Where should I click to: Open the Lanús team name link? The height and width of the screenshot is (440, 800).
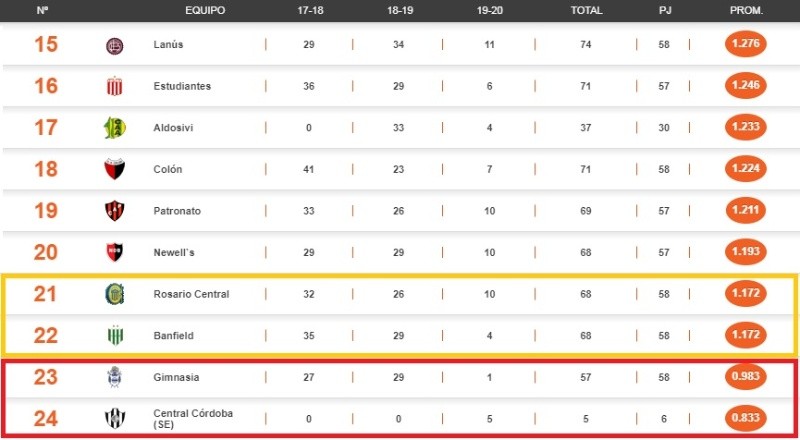(168, 45)
